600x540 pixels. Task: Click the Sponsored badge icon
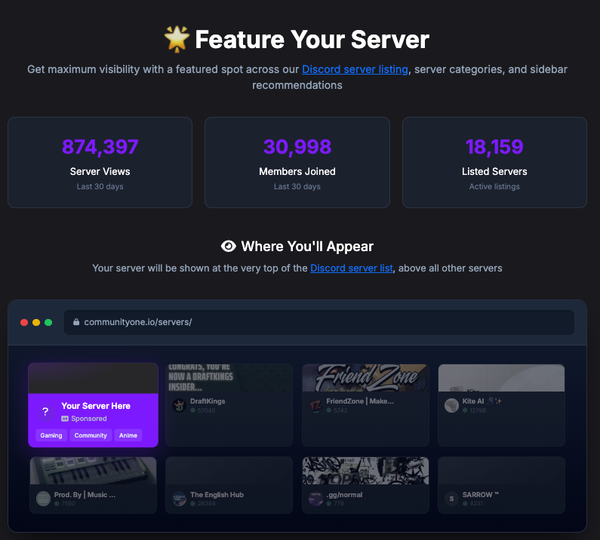(65, 418)
